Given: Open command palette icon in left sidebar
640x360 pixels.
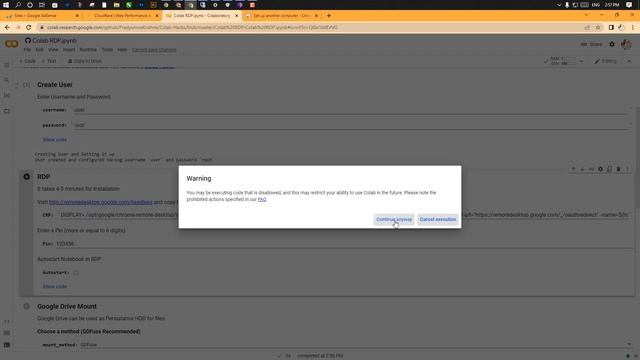Looking at the screenshot, I should point(7,333).
